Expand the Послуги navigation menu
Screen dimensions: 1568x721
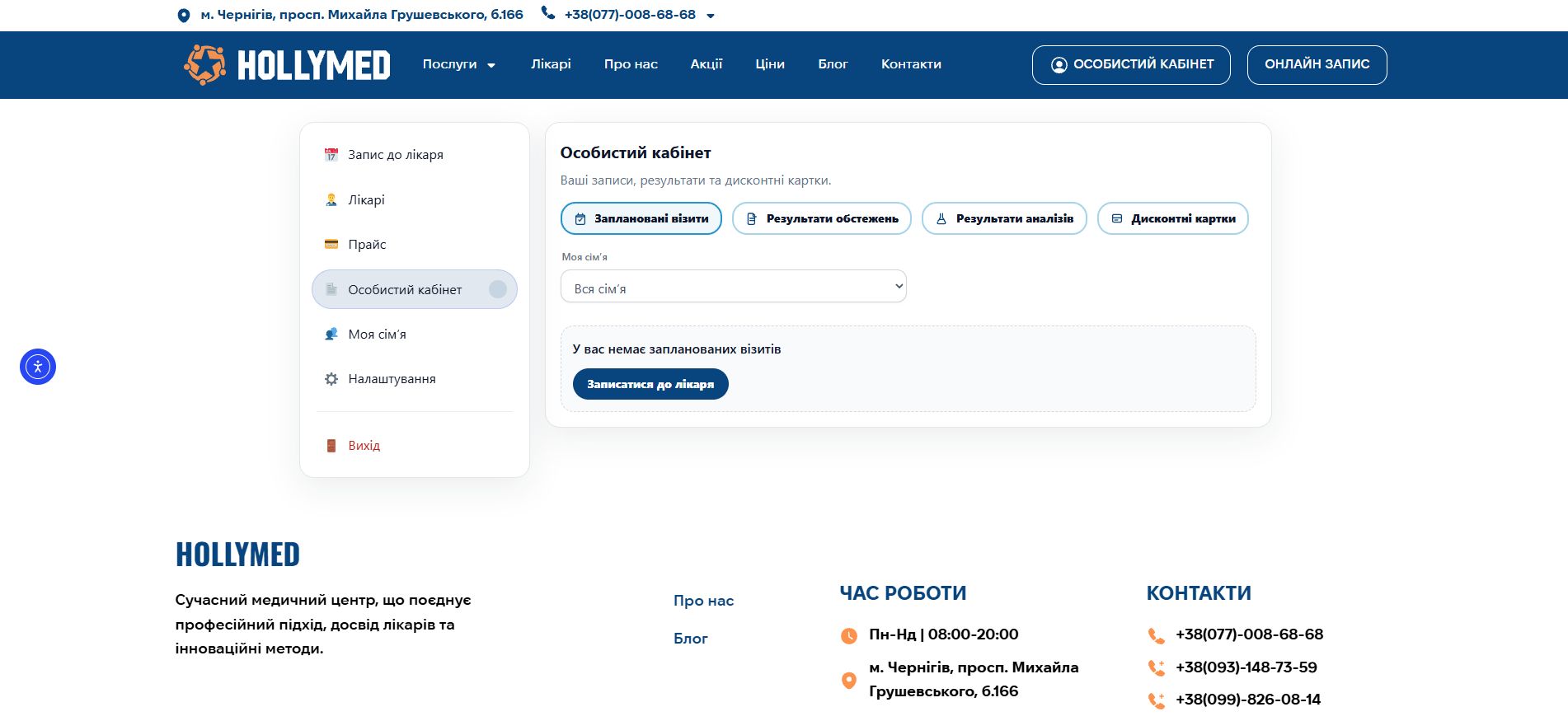pyautogui.click(x=459, y=64)
